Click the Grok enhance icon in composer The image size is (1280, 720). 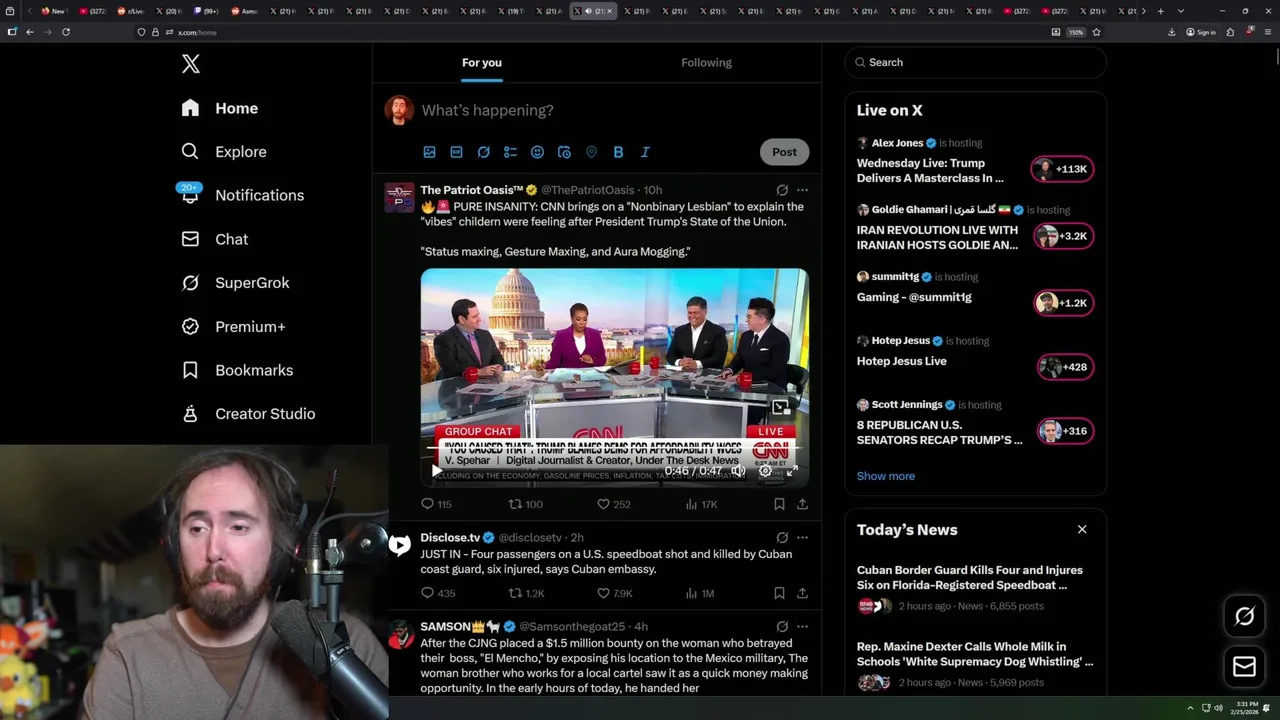pyautogui.click(x=483, y=152)
